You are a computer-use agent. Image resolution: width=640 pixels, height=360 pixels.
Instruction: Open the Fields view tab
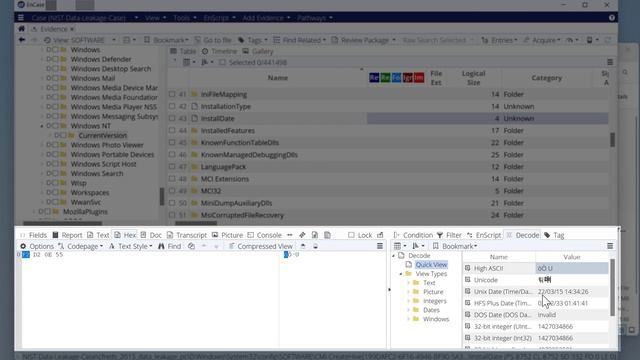[33, 235]
